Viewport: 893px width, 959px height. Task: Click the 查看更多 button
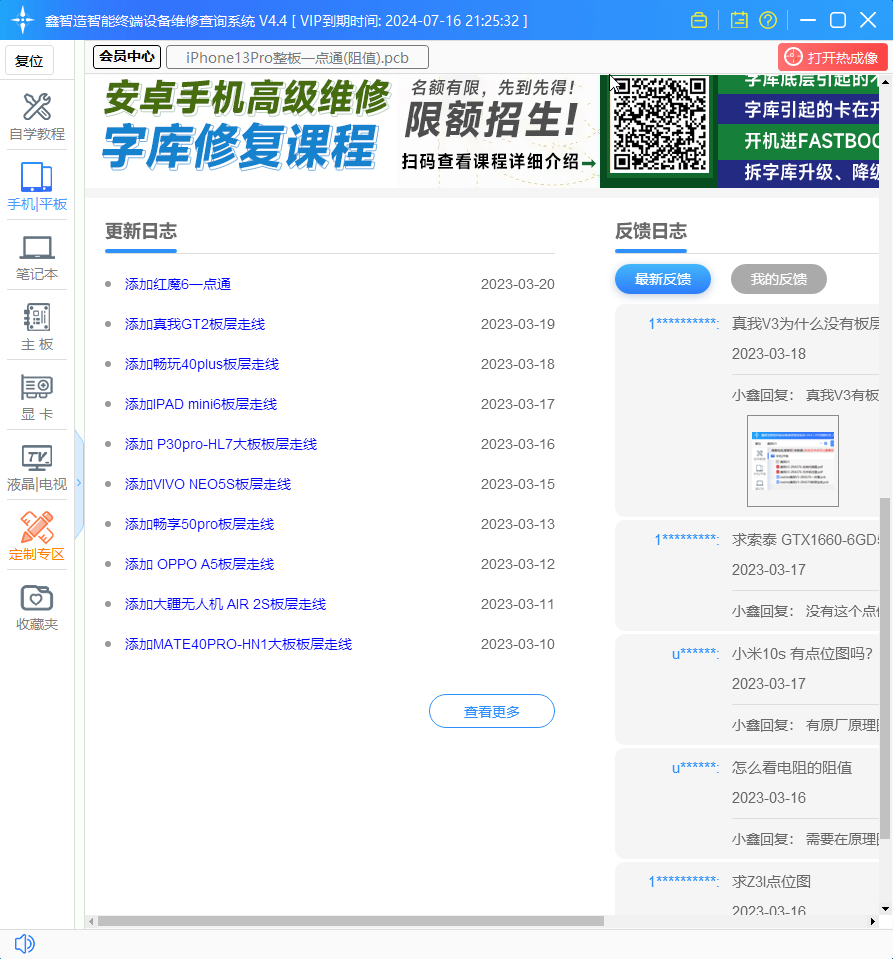491,711
